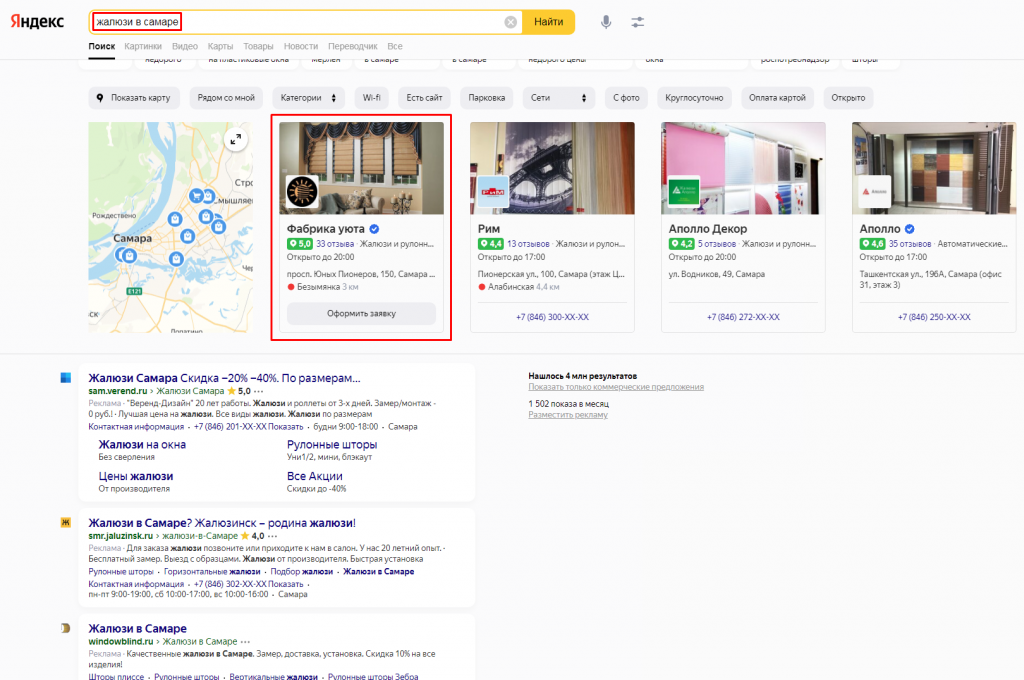Switch to the Видео tab
1024x680 pixels.
point(185,46)
